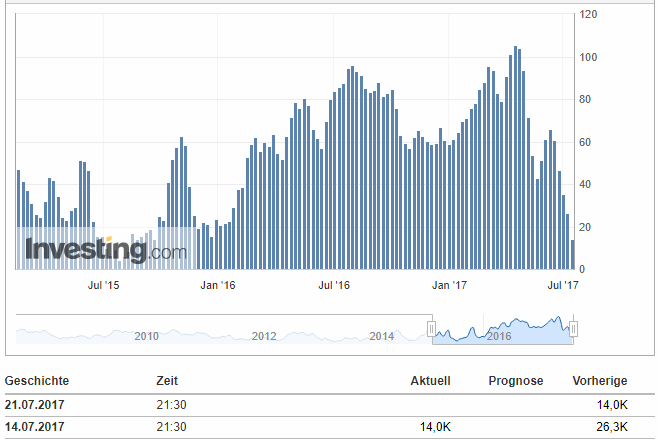Click Vorherige value 26,3K
The height and width of the screenshot is (440, 658).
click(x=612, y=427)
